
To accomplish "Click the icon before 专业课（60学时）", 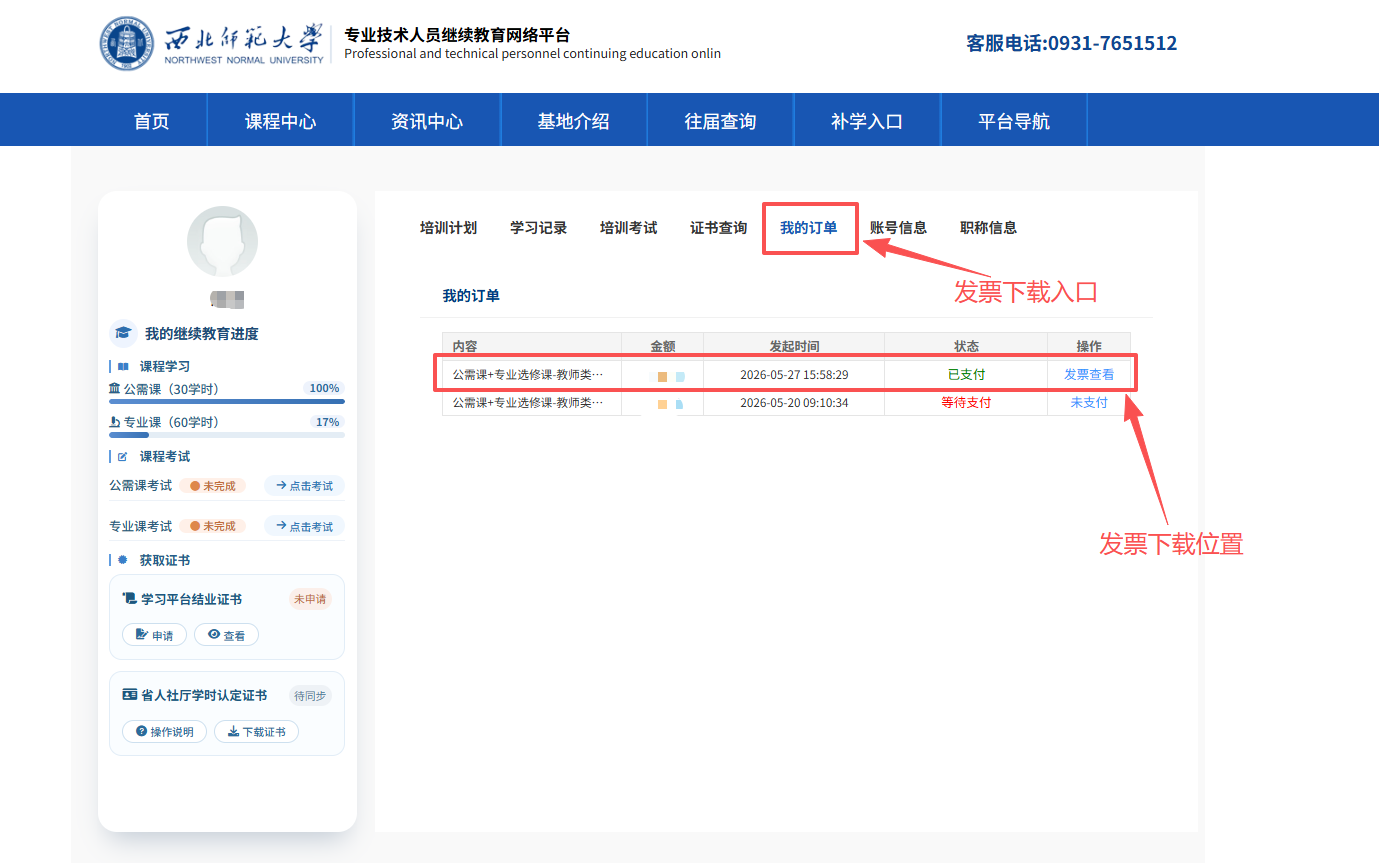I will [115, 422].
